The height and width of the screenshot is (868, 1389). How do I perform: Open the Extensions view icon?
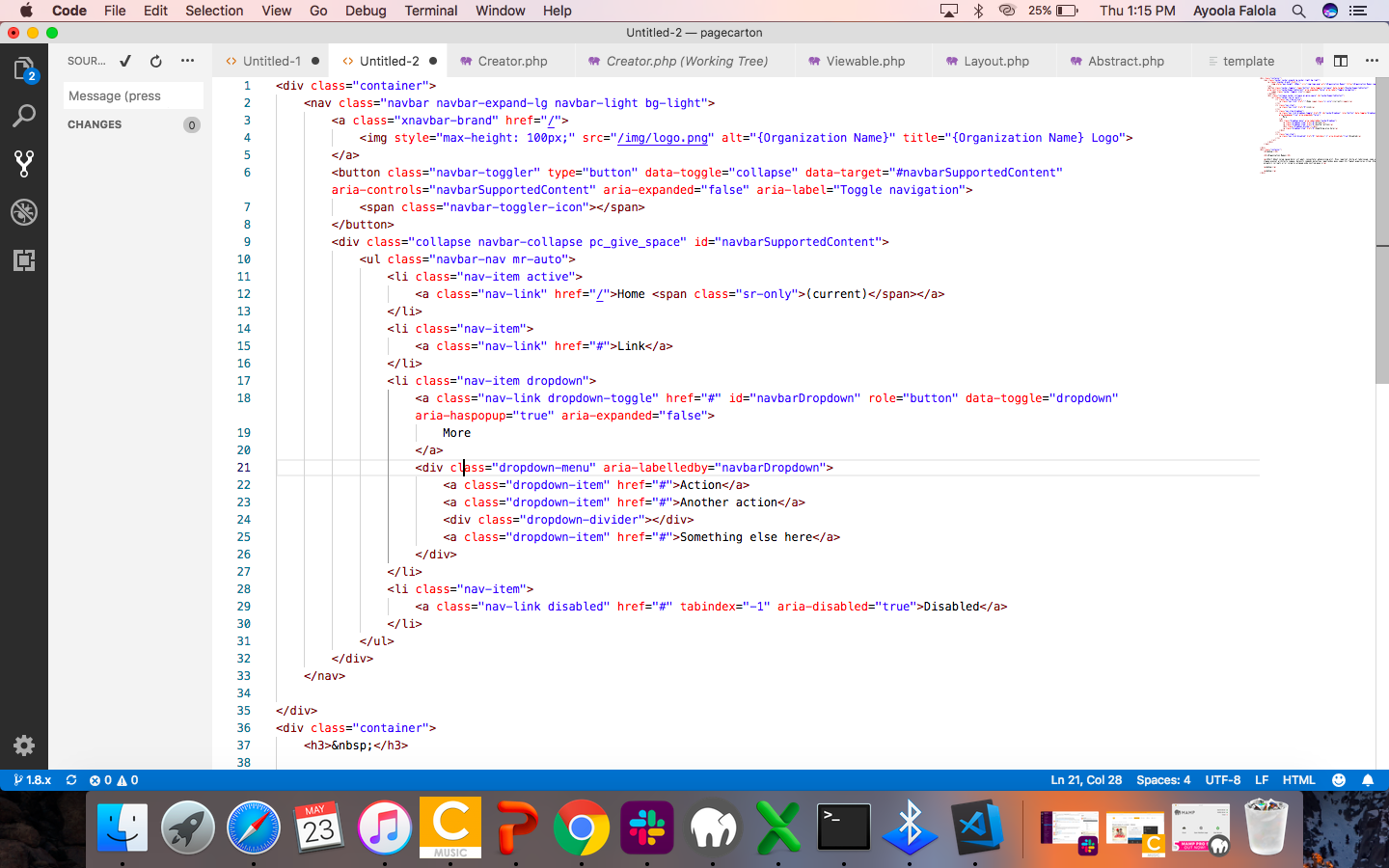(24, 260)
